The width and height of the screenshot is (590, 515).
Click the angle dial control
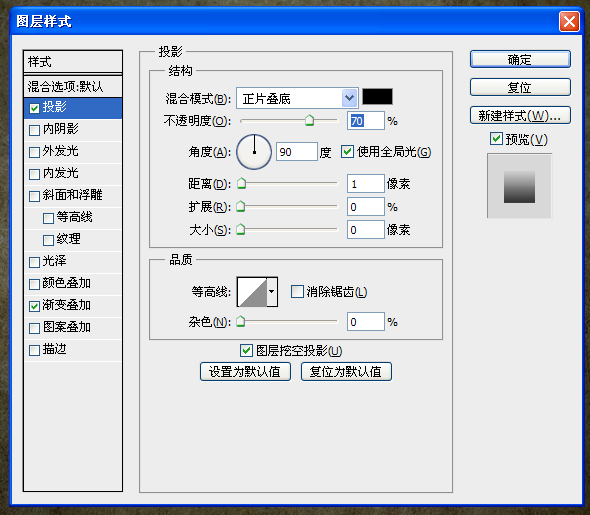[254, 152]
